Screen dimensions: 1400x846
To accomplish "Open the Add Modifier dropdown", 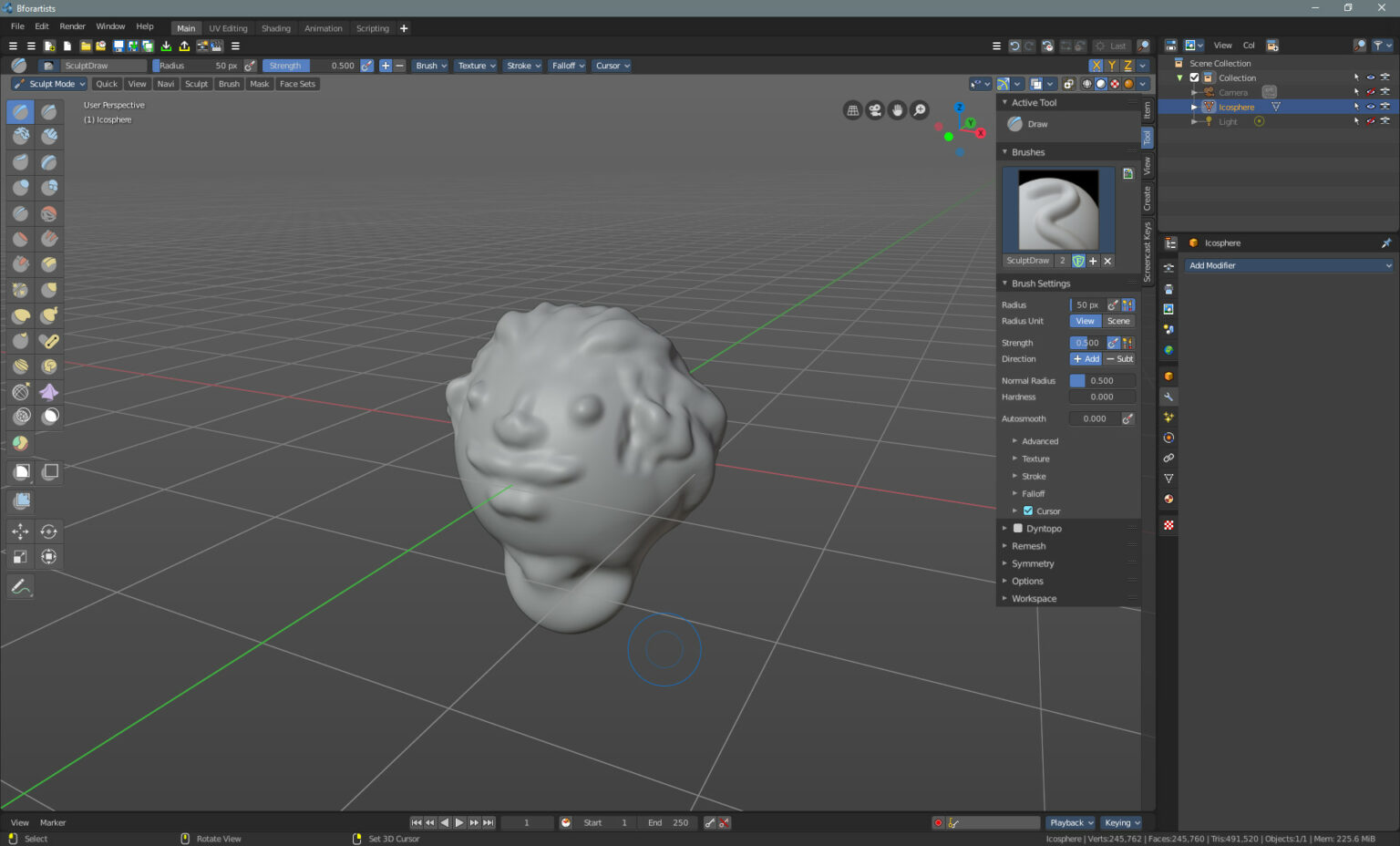I will point(1289,265).
